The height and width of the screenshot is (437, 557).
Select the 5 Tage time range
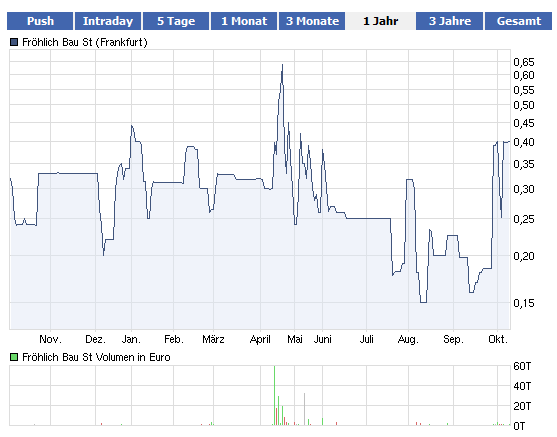tap(176, 21)
